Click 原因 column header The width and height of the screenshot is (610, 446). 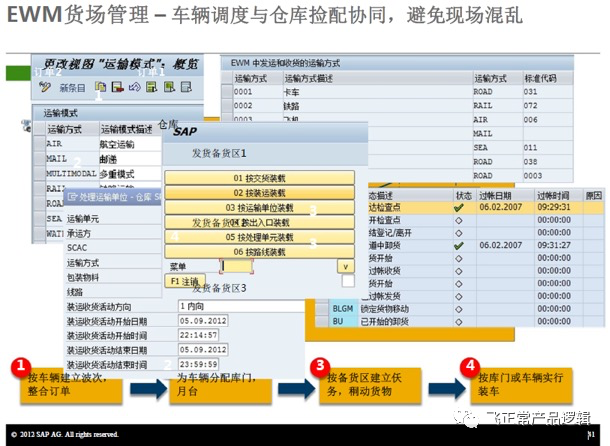coord(594,195)
